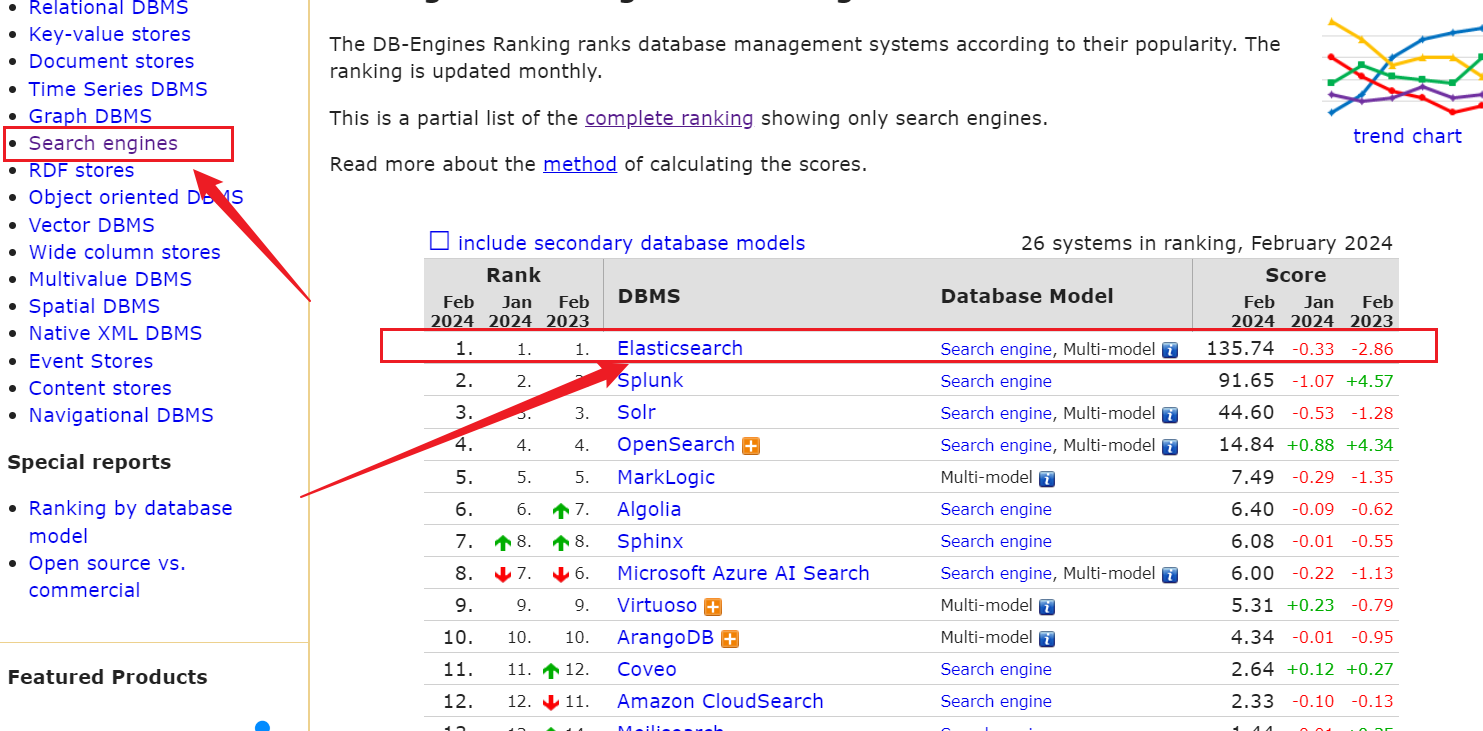Screen dimensions: 1483x731
Task: Click the info icon in the Virtuoso row
Action: [1047, 606]
